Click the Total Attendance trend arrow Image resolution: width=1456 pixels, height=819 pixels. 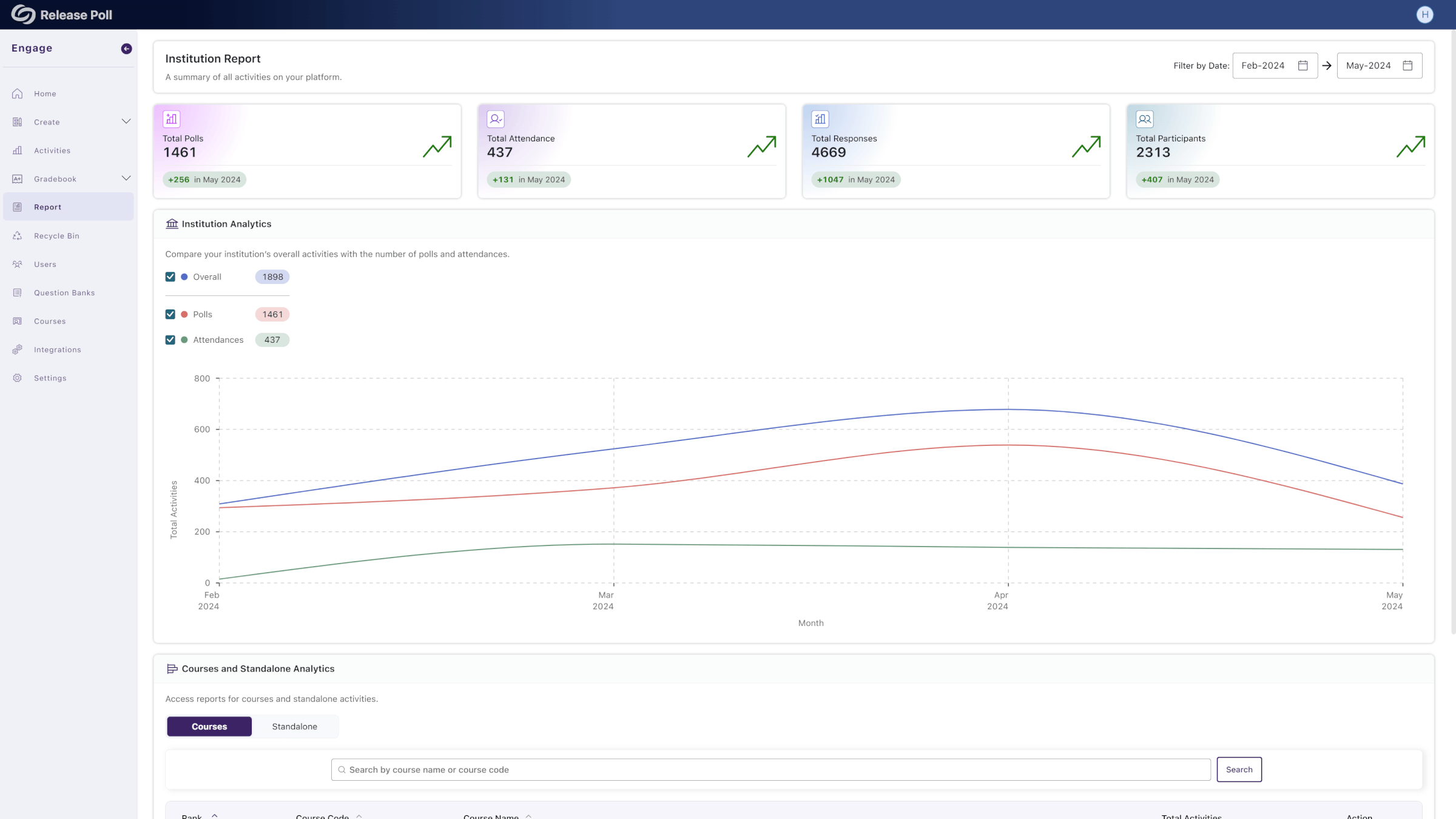pyautogui.click(x=762, y=147)
